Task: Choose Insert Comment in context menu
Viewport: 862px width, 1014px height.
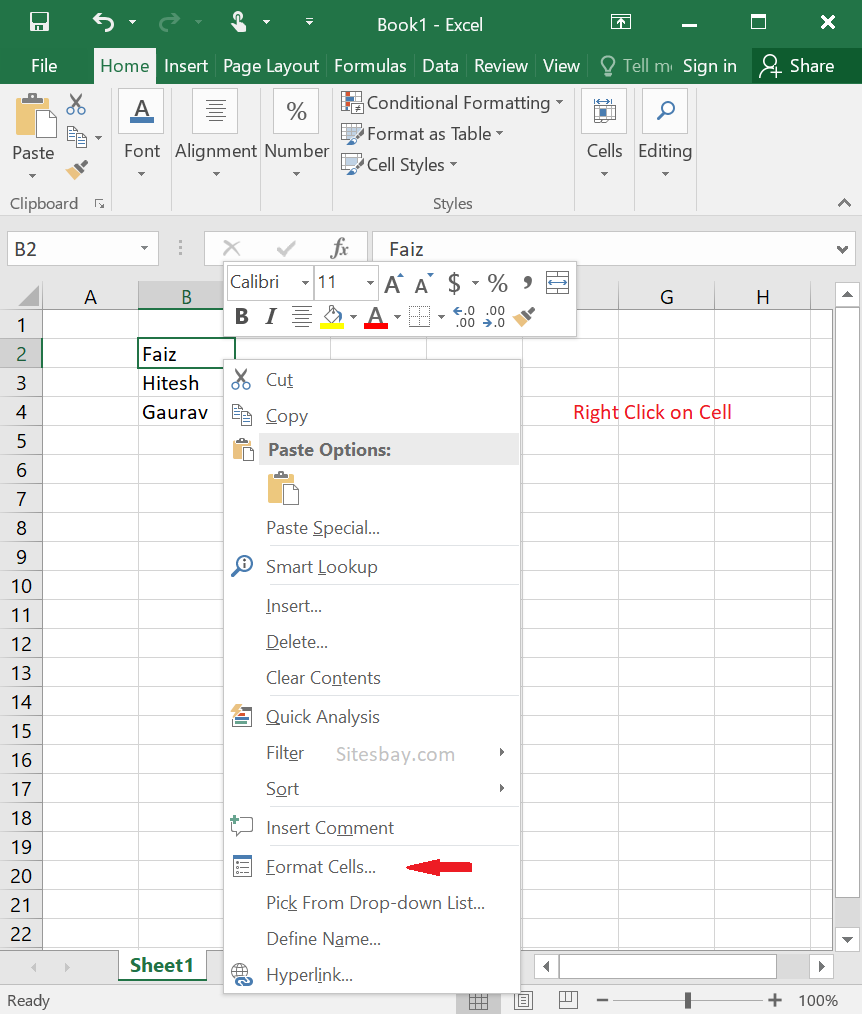Action: coord(372,828)
